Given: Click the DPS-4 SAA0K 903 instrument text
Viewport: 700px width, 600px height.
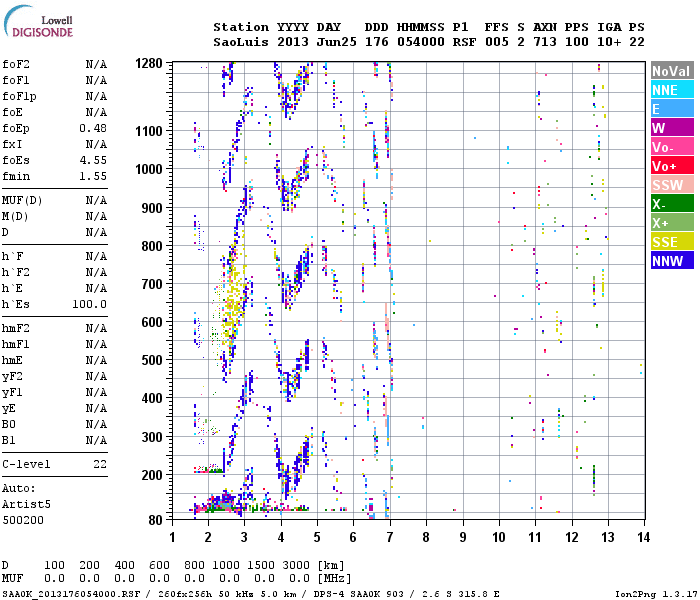Looking at the screenshot, I should coord(358,594).
